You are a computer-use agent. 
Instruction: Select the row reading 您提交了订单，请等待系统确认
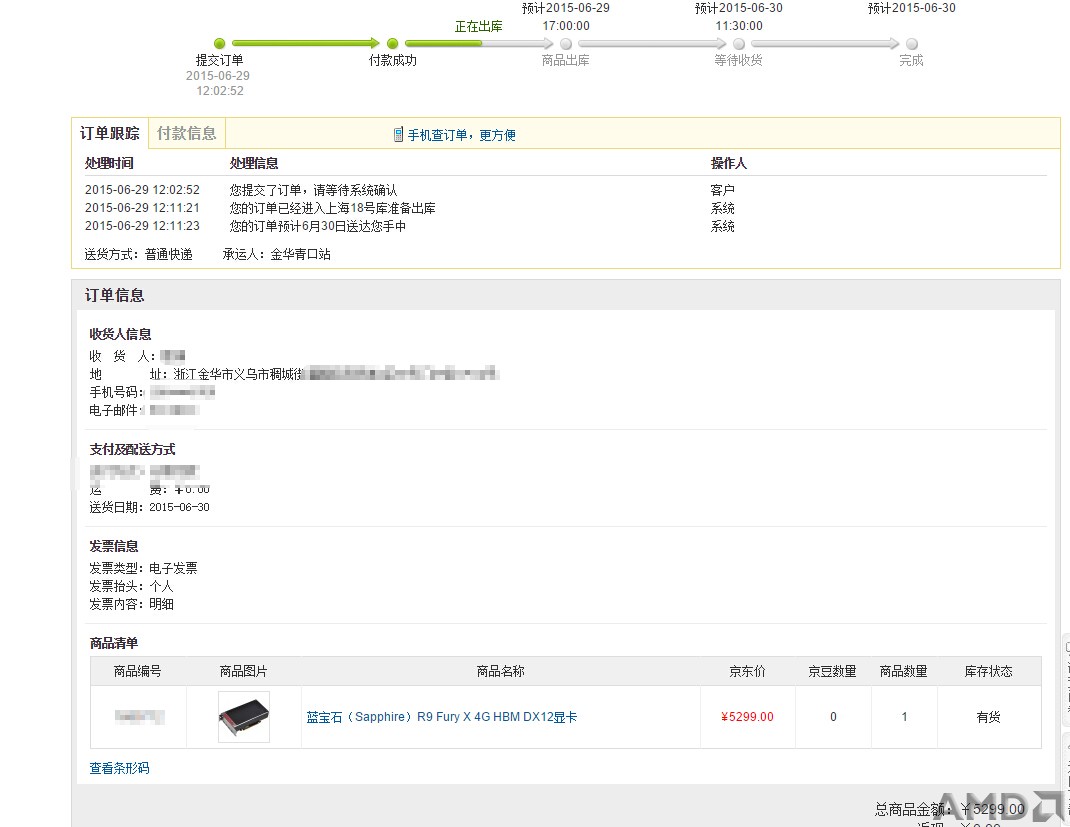(x=566, y=190)
